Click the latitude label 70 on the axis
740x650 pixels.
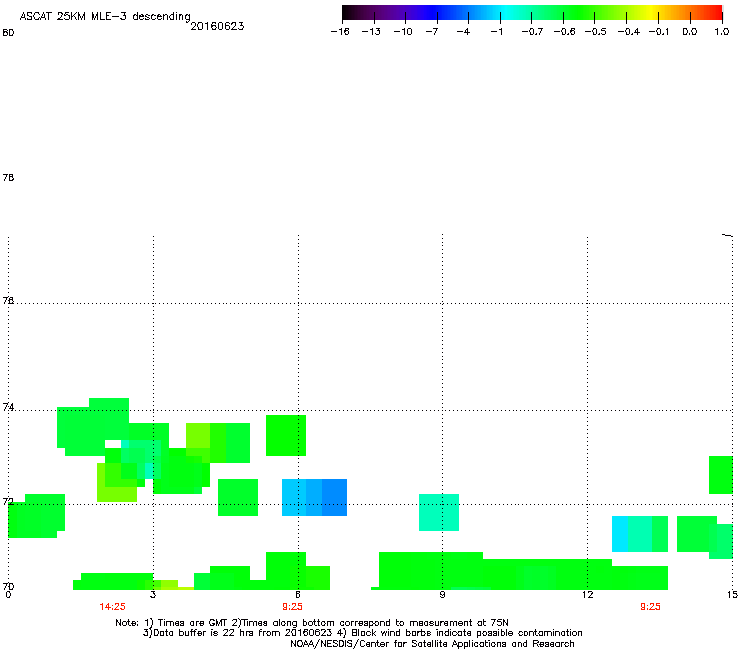8,586
